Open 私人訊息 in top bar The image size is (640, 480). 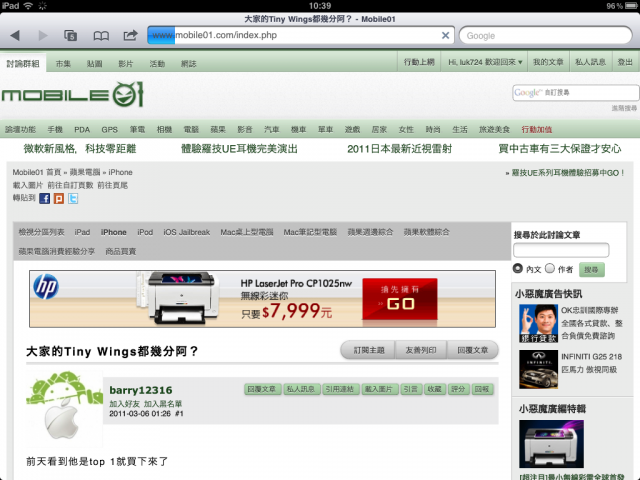tap(591, 62)
